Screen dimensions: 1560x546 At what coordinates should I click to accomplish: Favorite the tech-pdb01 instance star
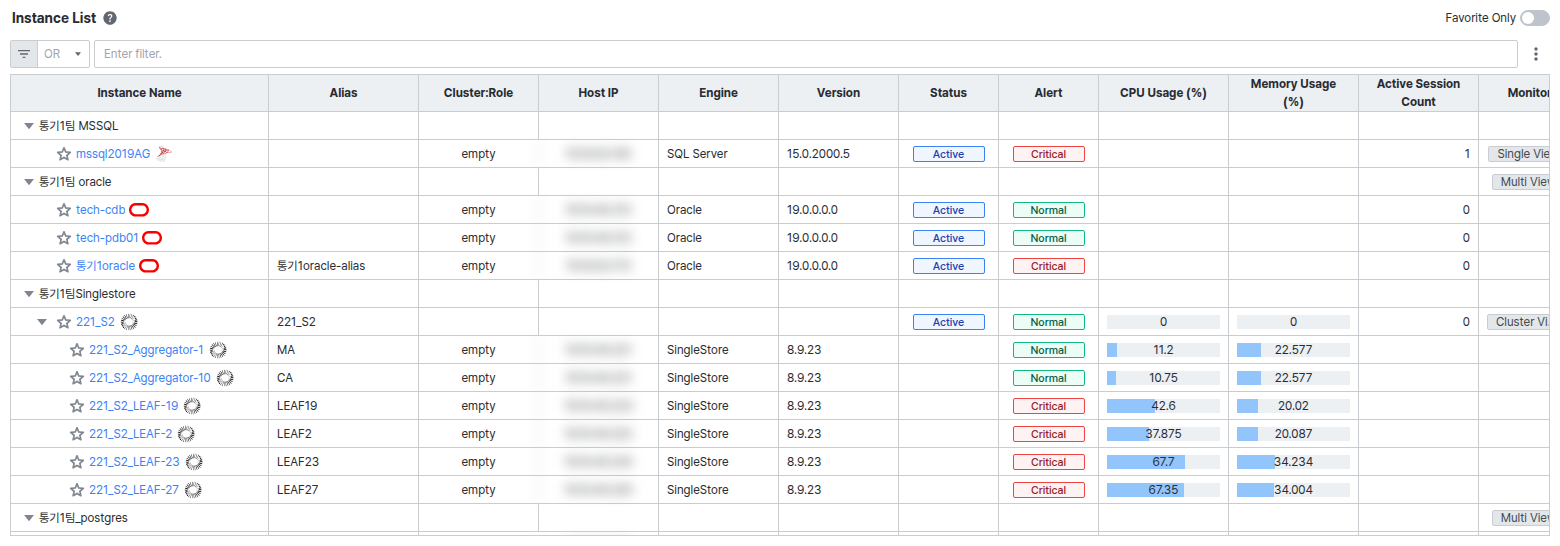pyautogui.click(x=64, y=238)
